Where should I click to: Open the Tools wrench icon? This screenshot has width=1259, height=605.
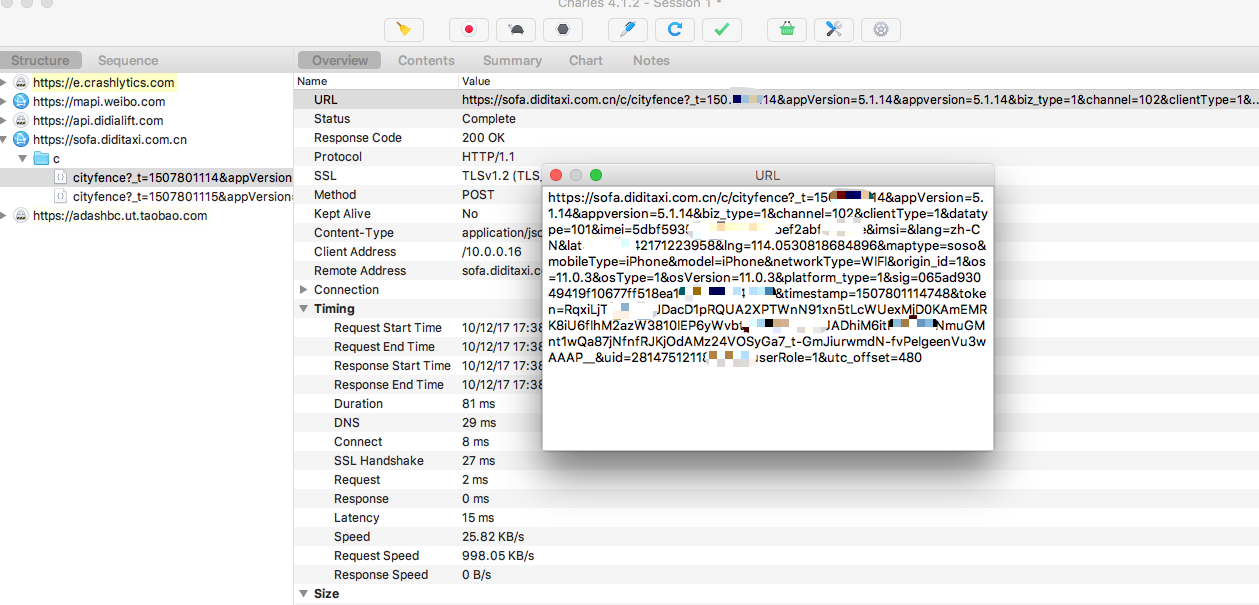pyautogui.click(x=834, y=30)
